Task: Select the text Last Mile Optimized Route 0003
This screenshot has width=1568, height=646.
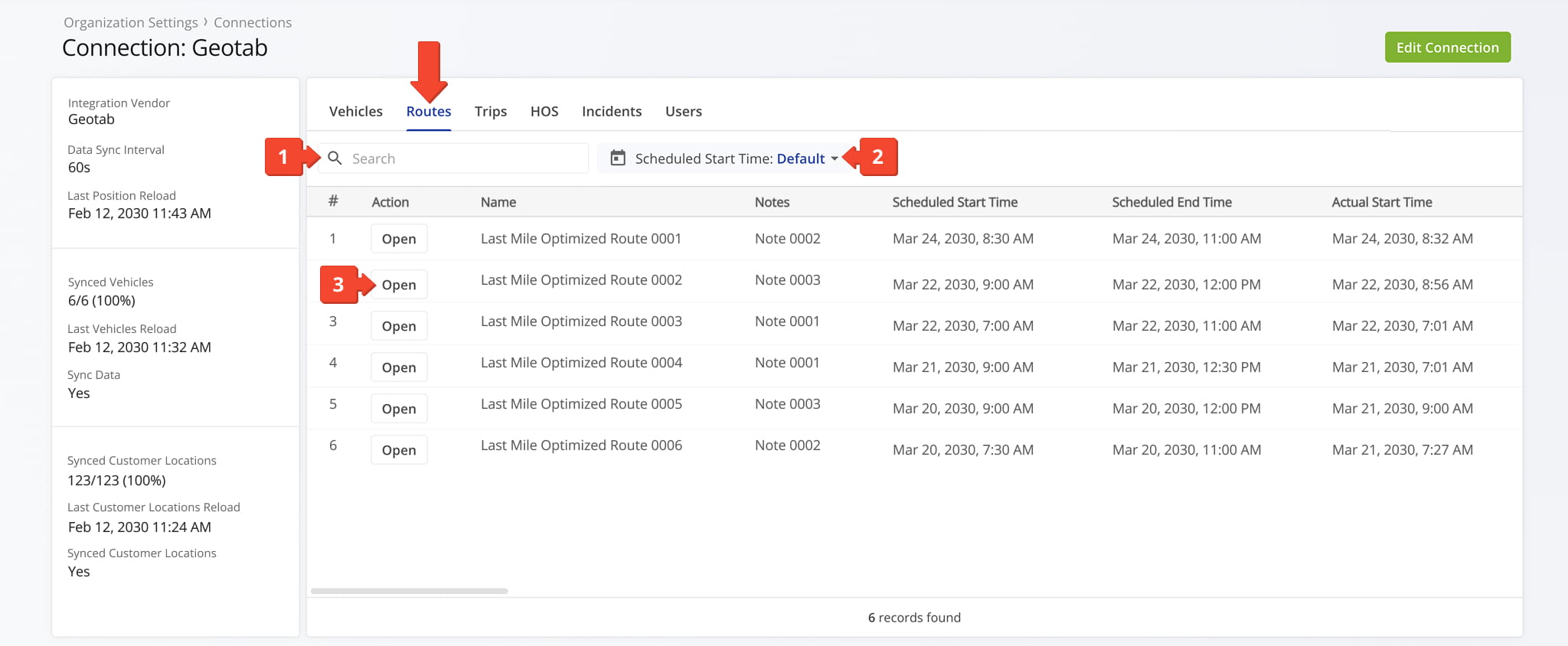Action: [x=581, y=321]
